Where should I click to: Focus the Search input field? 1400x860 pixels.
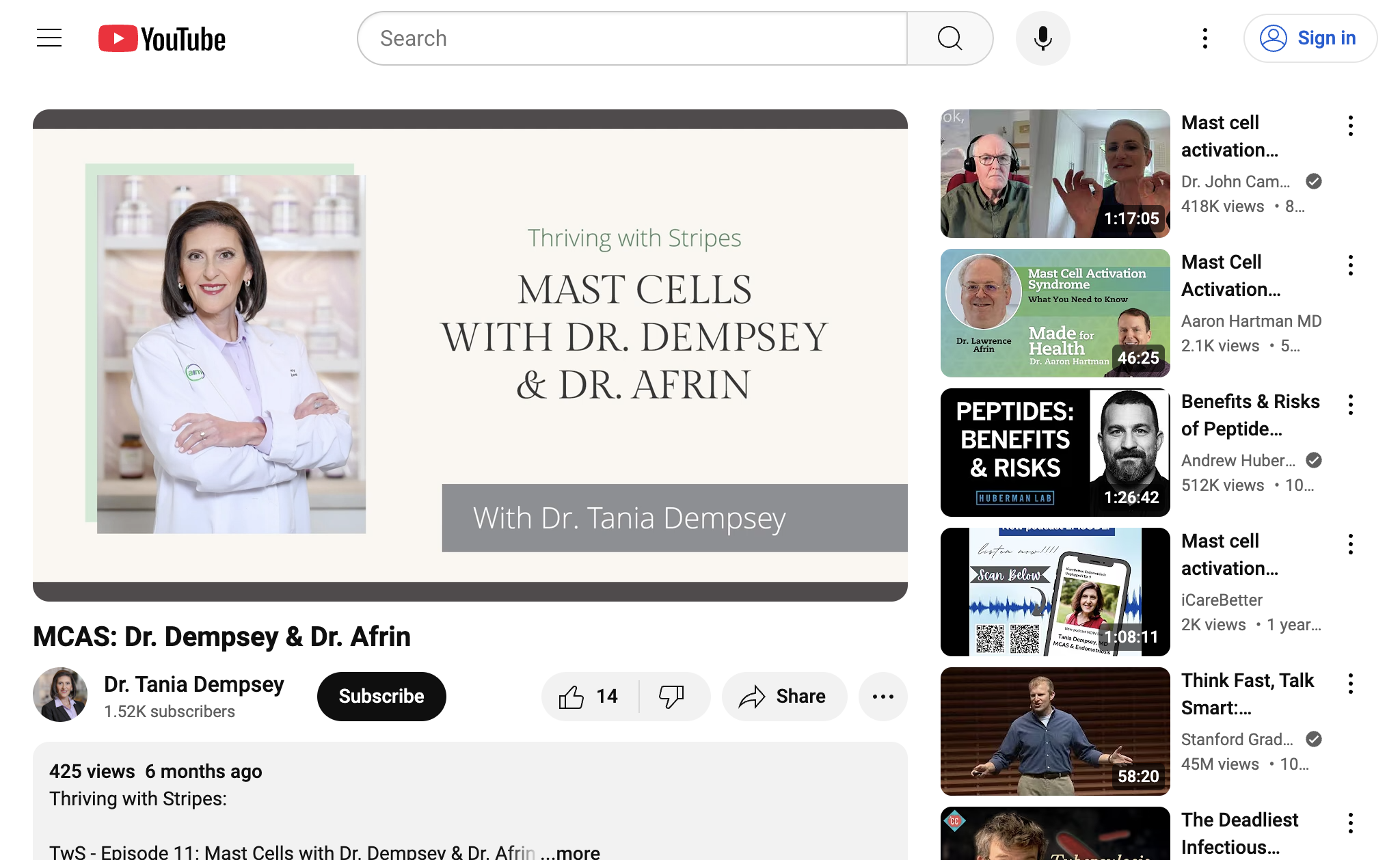tap(633, 38)
